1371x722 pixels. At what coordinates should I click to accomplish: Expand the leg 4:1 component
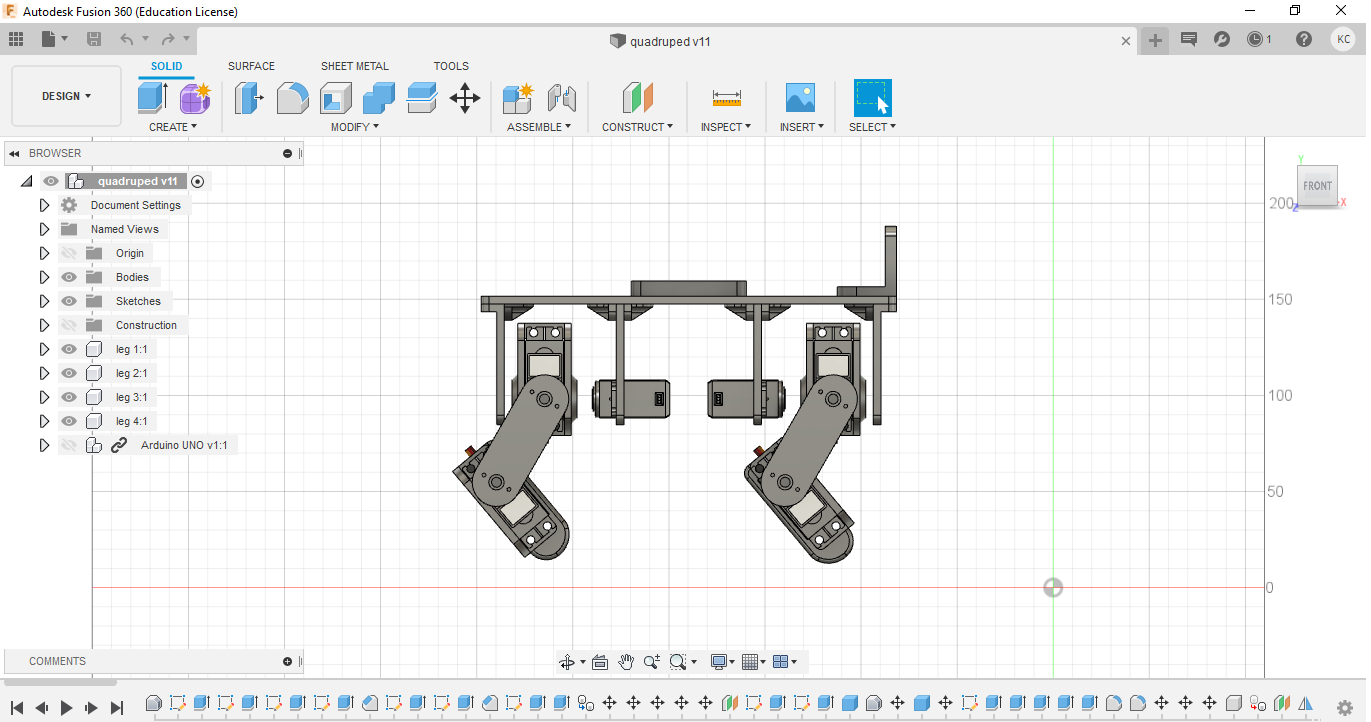click(x=44, y=421)
